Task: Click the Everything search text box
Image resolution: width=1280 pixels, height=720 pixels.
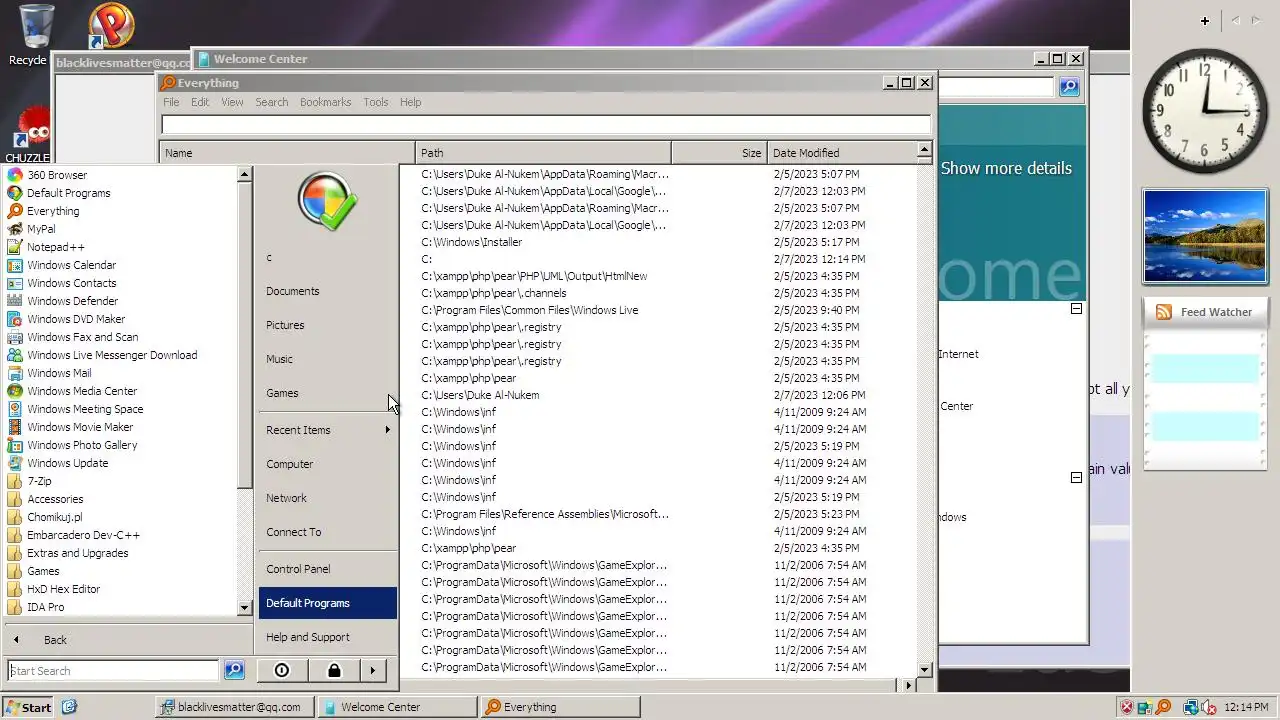Action: (546, 125)
